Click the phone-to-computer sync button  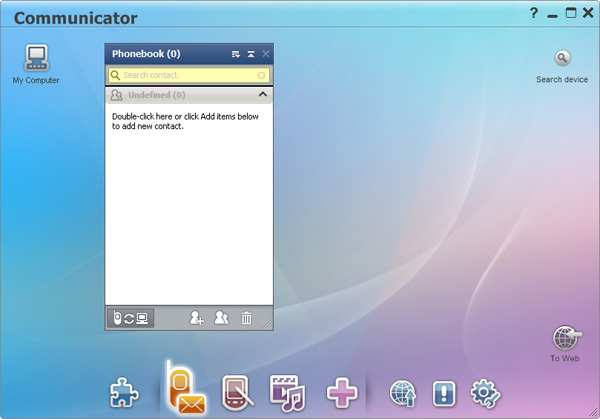click(130, 318)
